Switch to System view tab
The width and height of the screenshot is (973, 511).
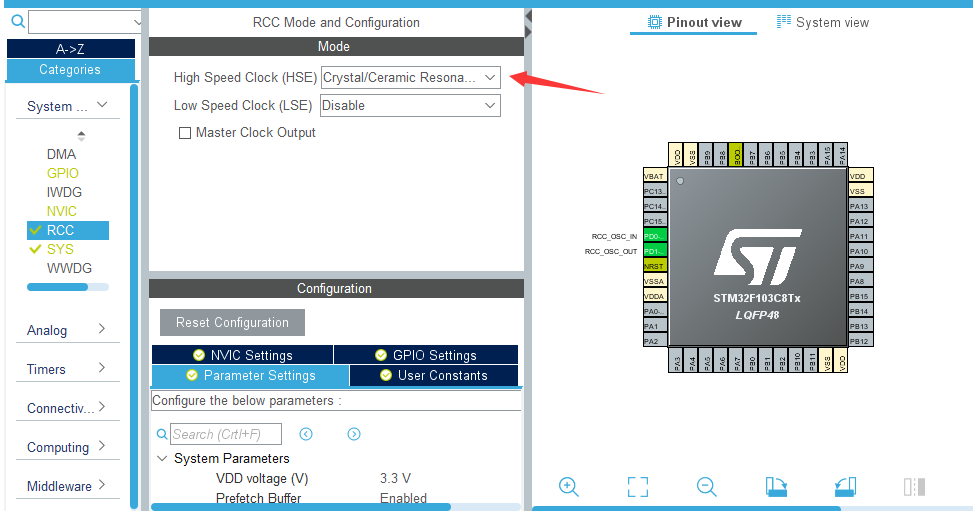823,22
